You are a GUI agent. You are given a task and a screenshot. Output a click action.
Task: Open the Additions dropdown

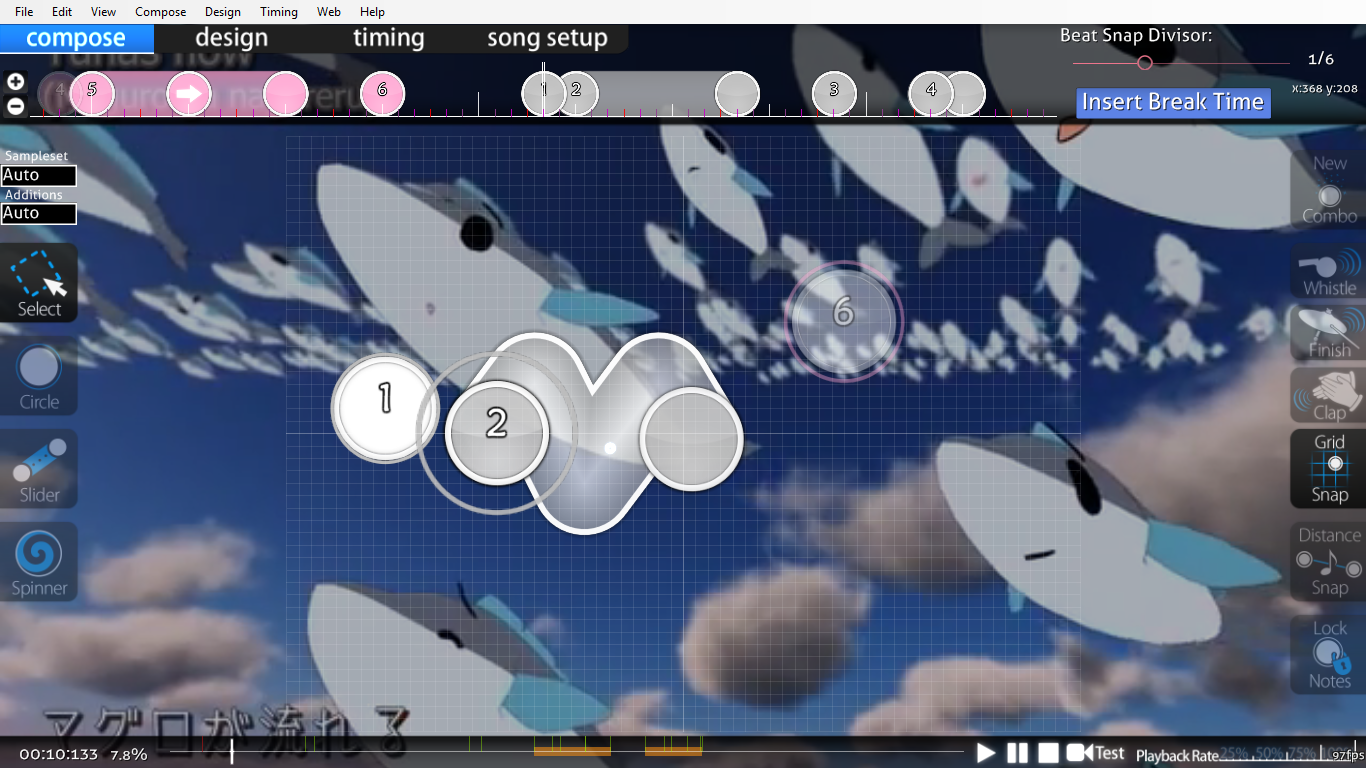click(x=38, y=213)
